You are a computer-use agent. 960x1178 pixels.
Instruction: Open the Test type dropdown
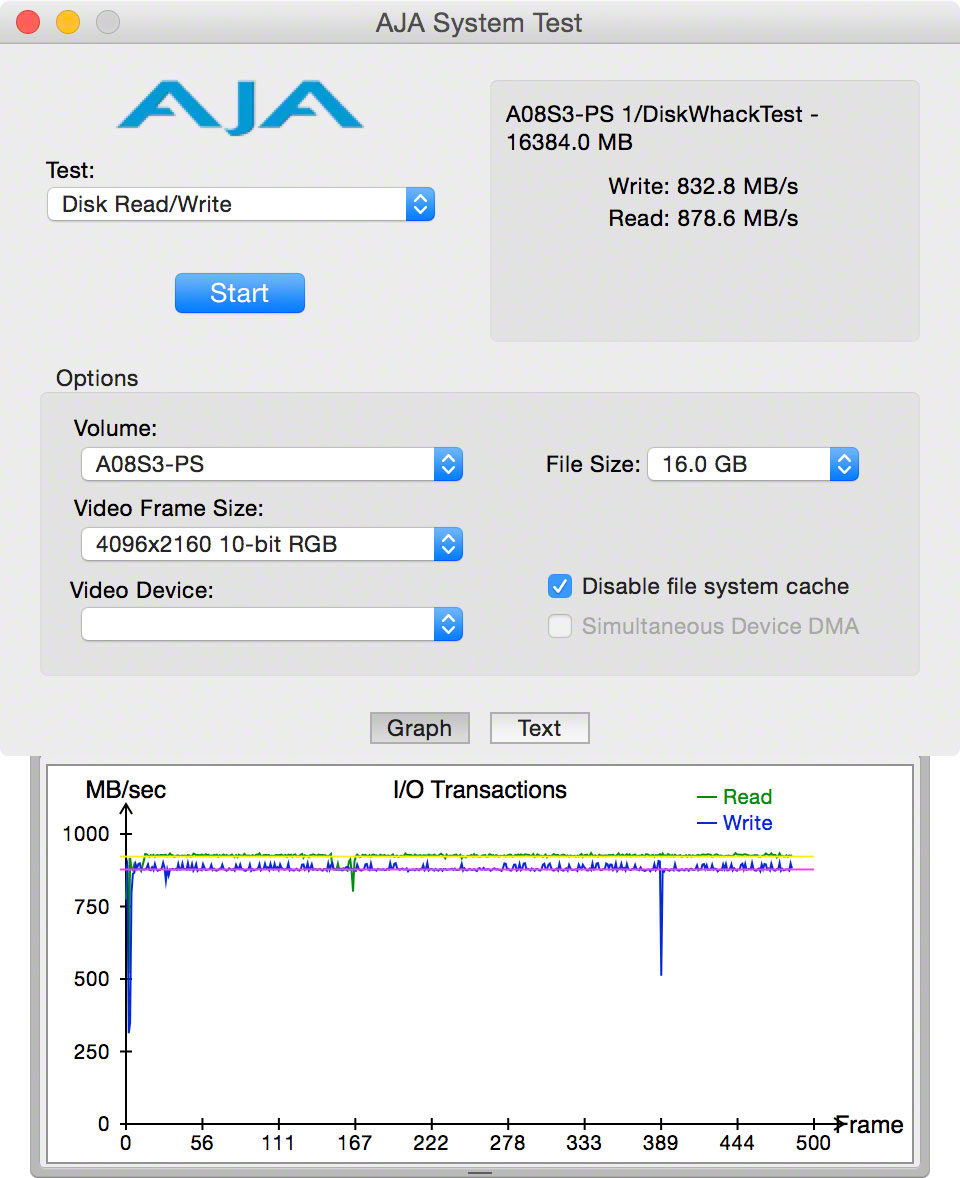(x=240, y=204)
